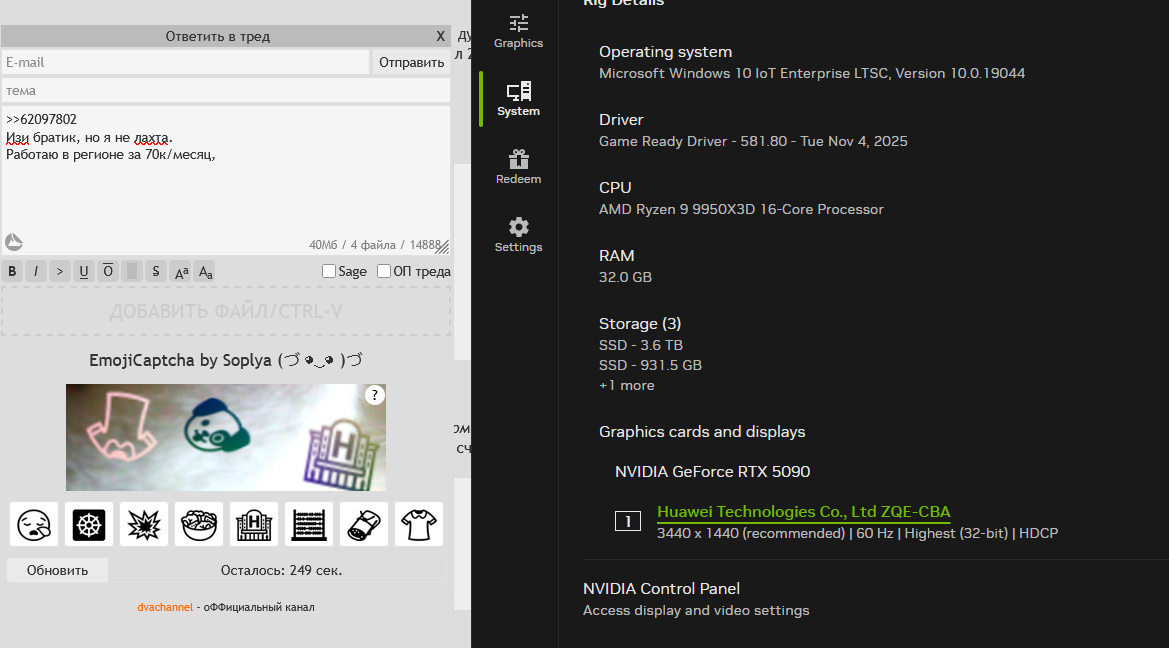Click the '32.0 GB' RAM value
This screenshot has height=648, width=1169.
[x=626, y=277]
